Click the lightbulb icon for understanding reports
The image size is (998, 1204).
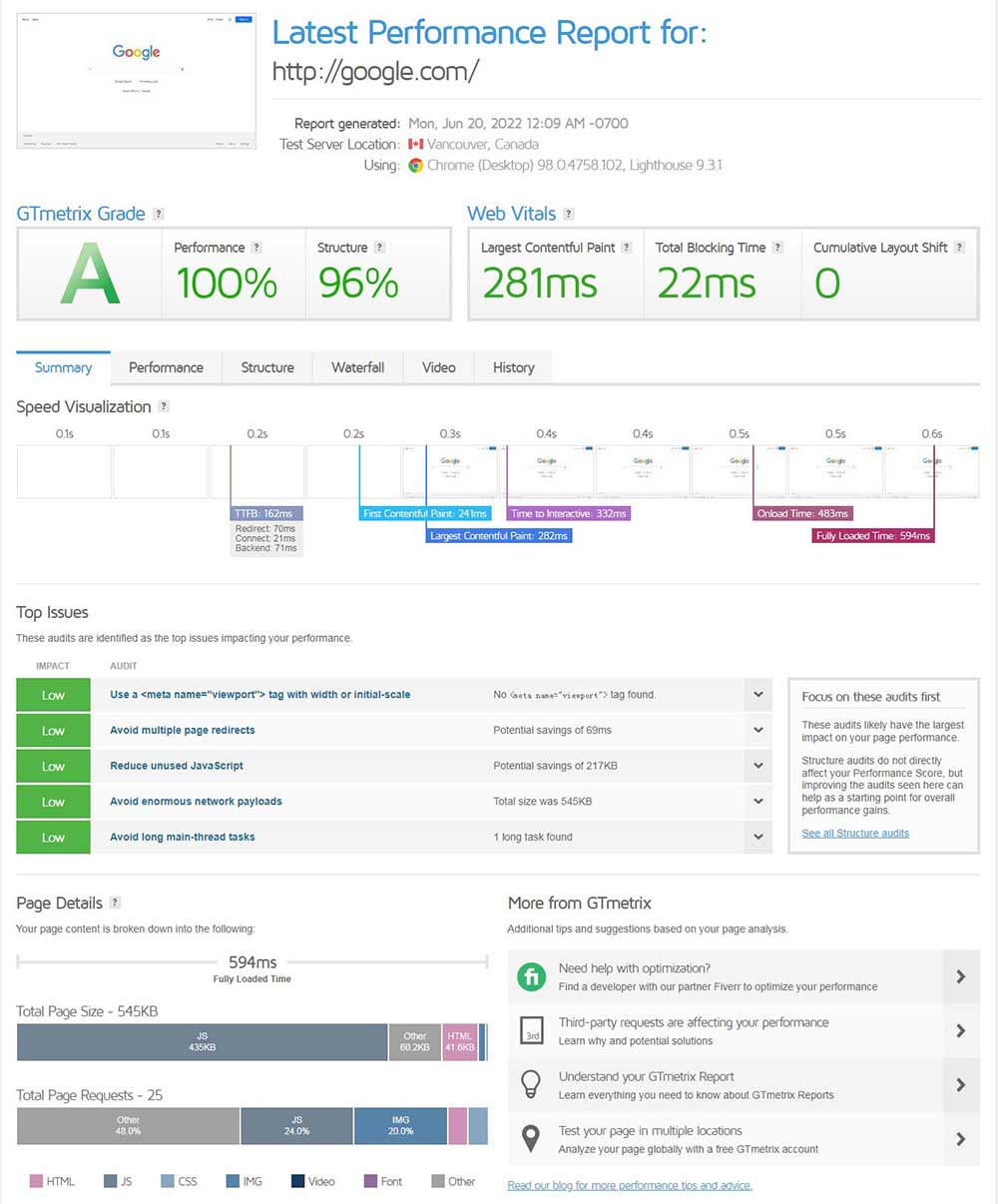tap(532, 1084)
